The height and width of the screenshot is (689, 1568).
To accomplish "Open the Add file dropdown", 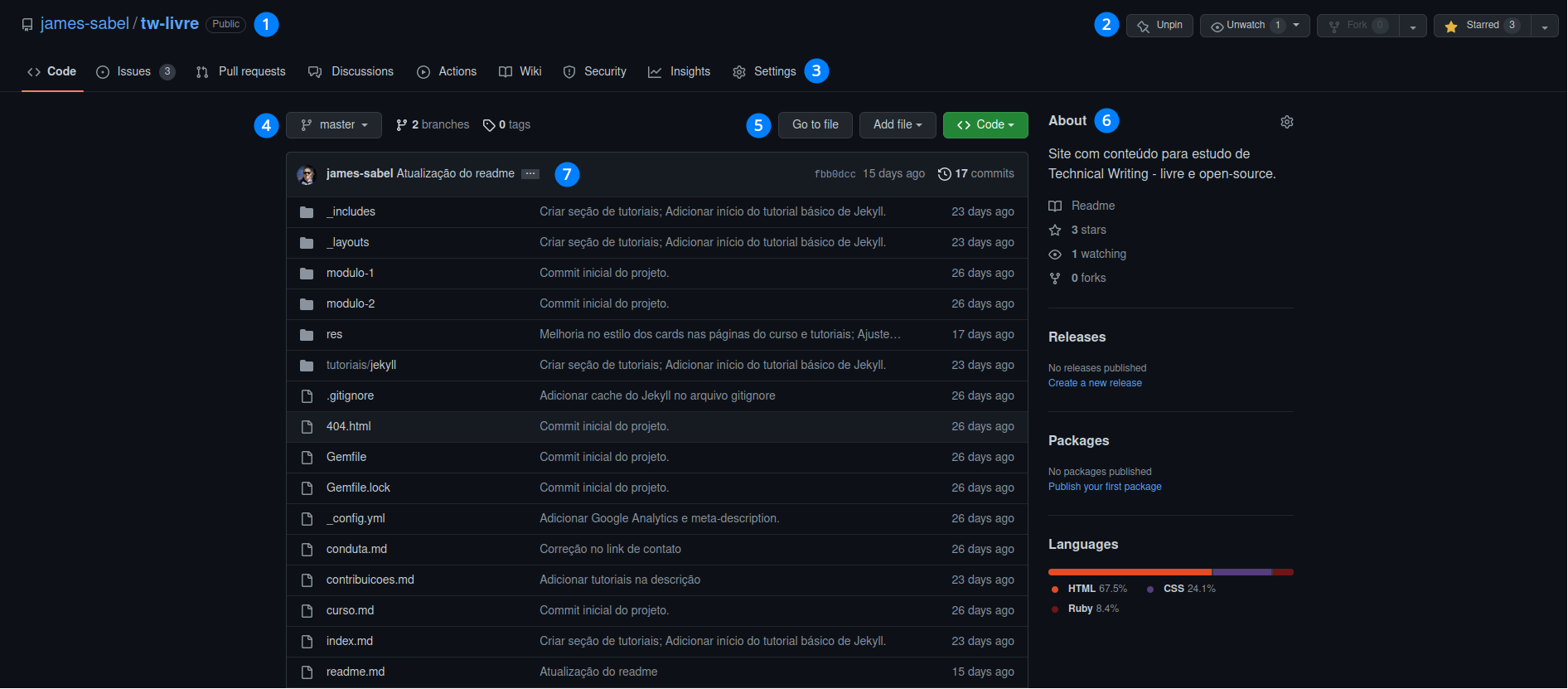I will click(898, 125).
